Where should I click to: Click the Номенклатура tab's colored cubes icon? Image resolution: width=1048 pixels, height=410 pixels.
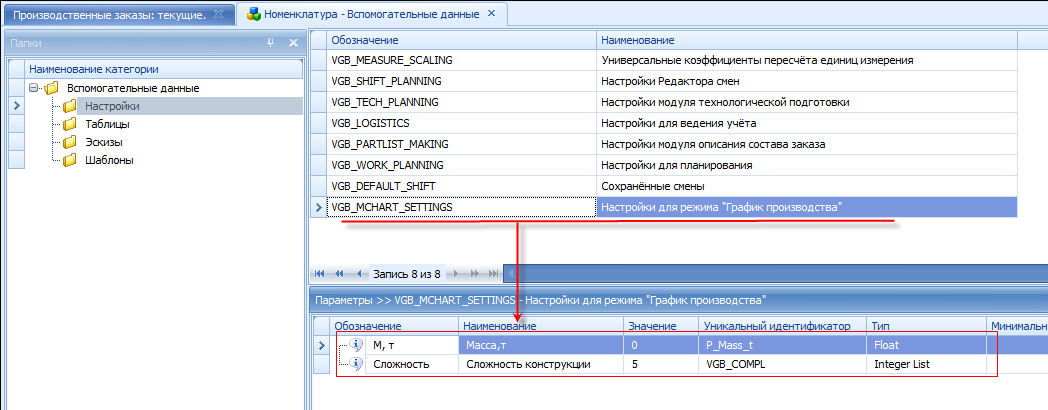(254, 14)
